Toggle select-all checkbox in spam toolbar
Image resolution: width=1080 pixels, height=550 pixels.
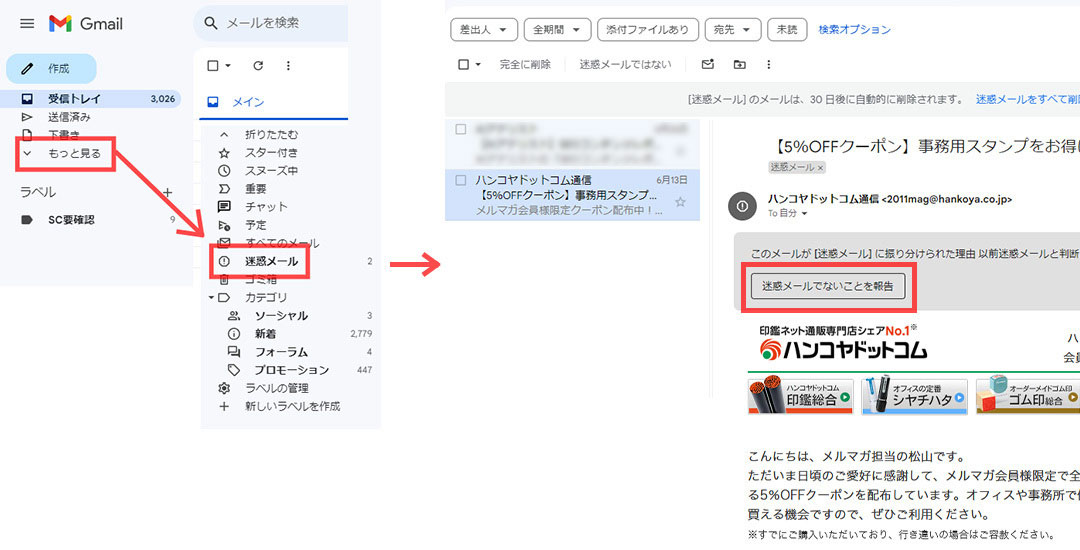464,64
